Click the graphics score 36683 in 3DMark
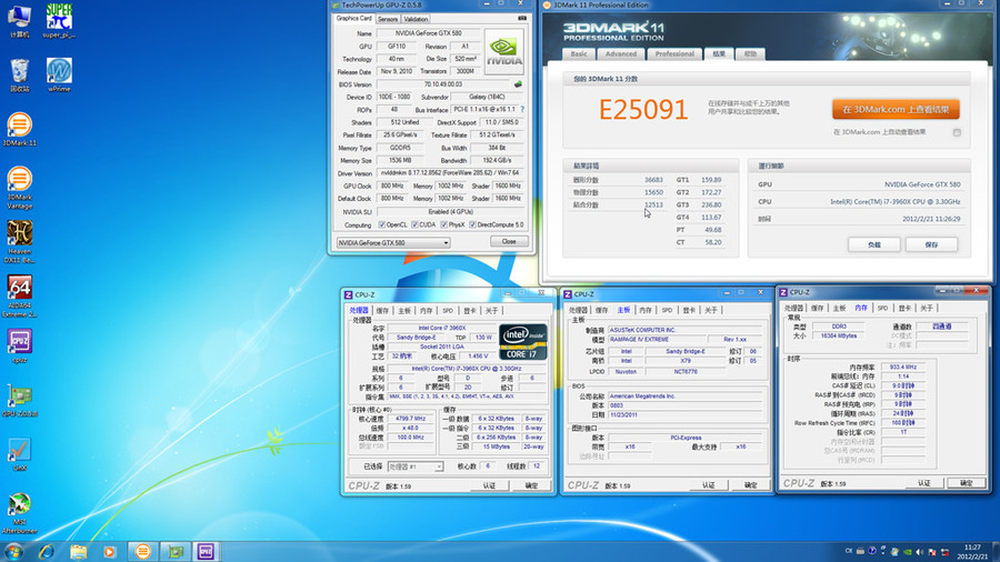Viewport: 1000px width, 562px height. [653, 180]
